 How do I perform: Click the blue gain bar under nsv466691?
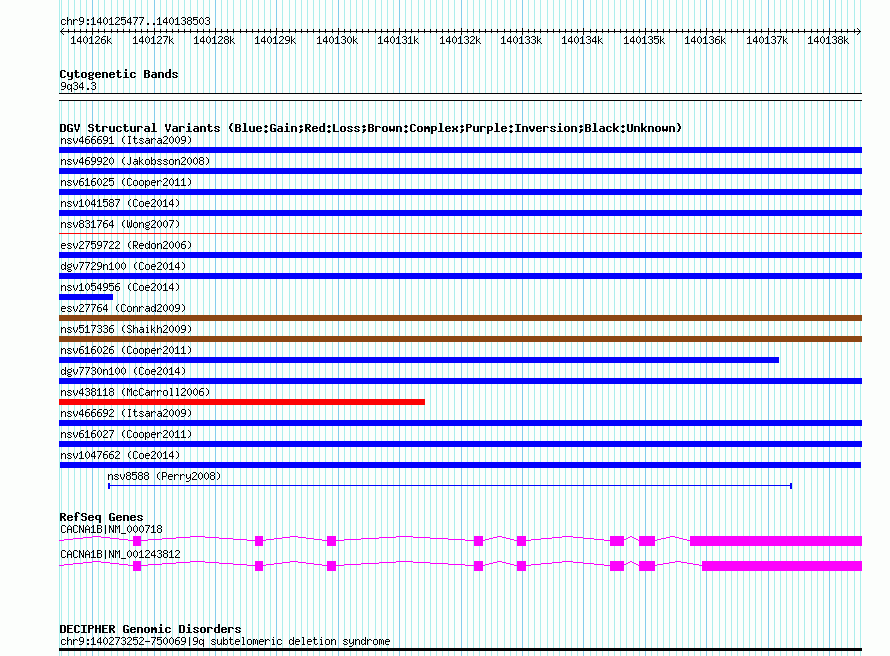pos(460,150)
